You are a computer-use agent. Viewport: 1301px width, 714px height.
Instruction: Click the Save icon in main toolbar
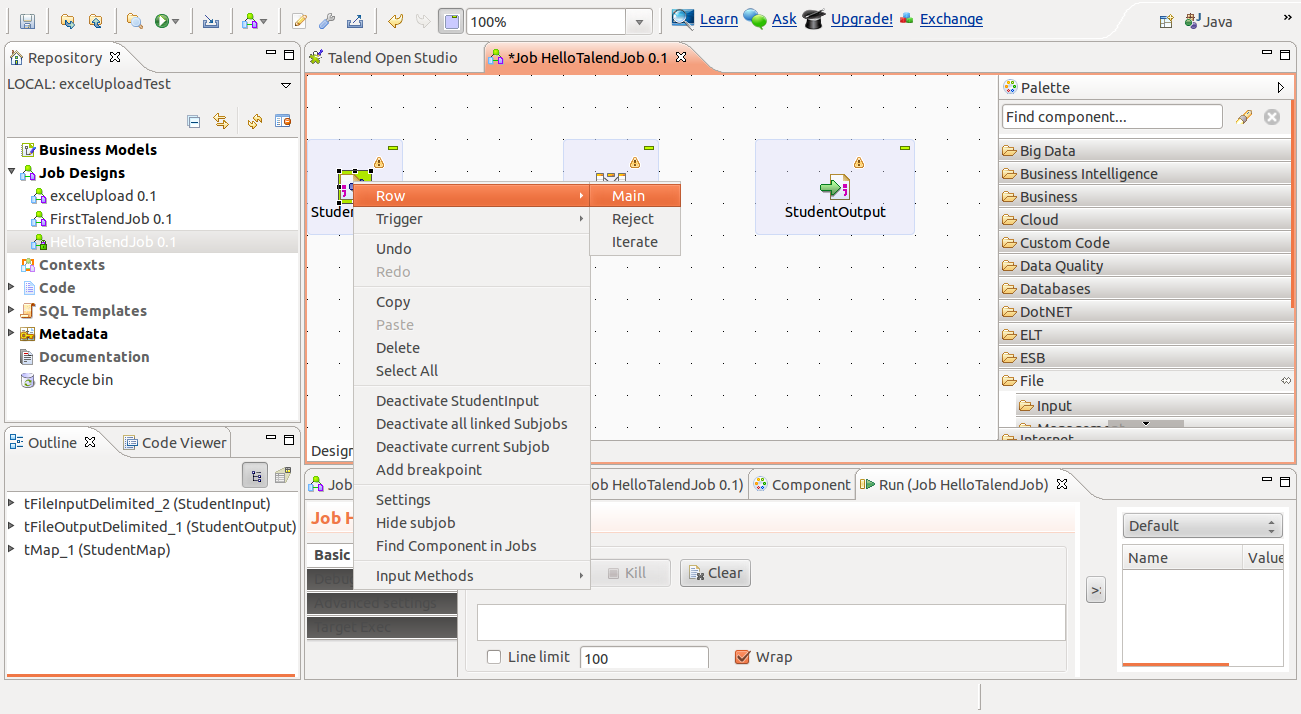click(27, 20)
